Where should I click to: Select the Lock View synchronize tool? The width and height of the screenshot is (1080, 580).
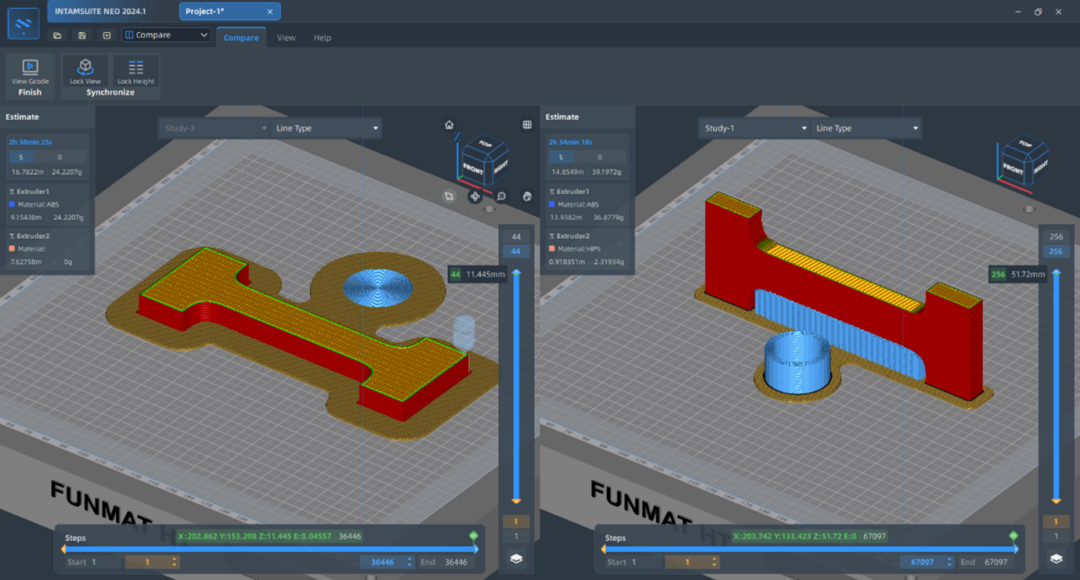(x=85, y=72)
